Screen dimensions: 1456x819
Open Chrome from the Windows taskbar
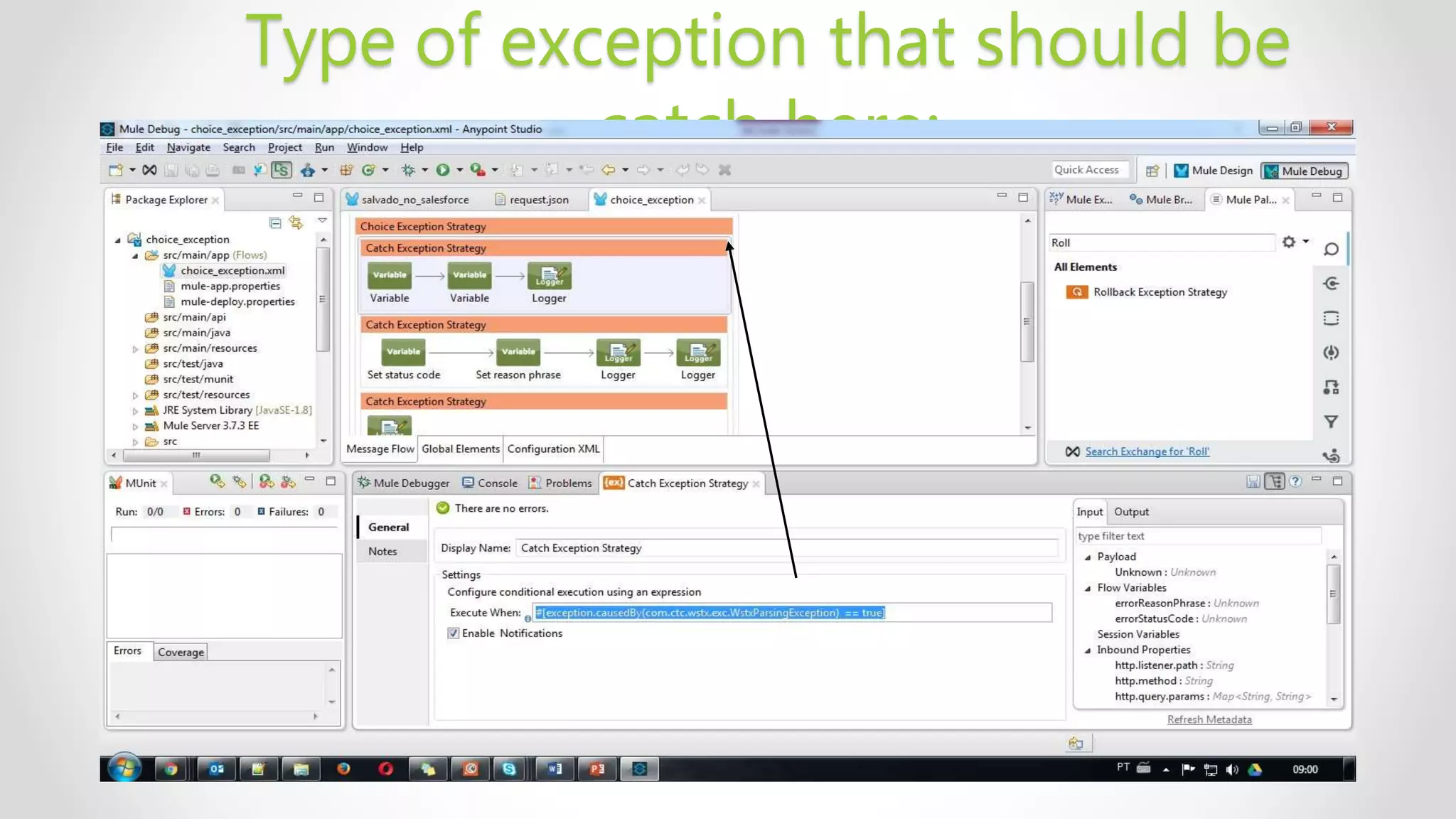pyautogui.click(x=171, y=769)
